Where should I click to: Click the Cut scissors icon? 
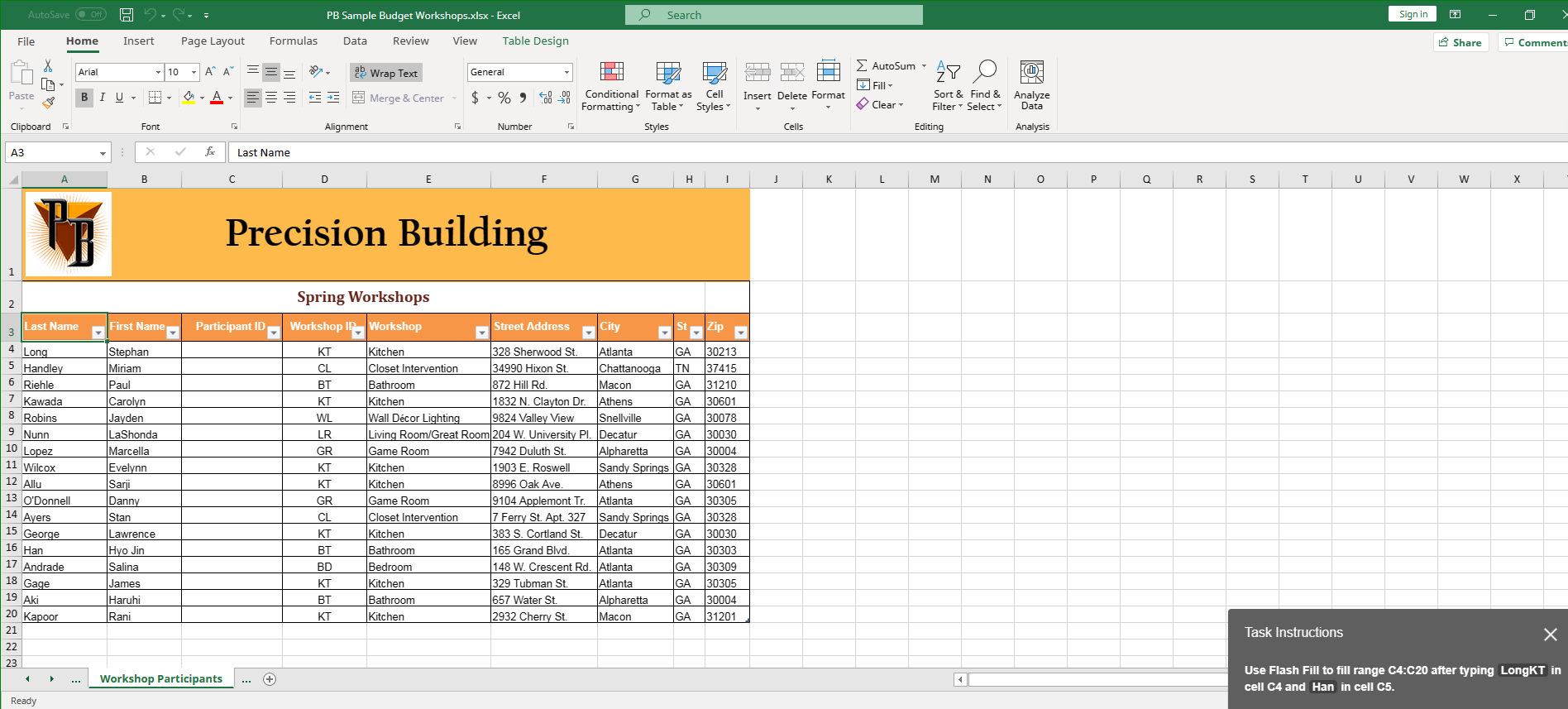48,65
